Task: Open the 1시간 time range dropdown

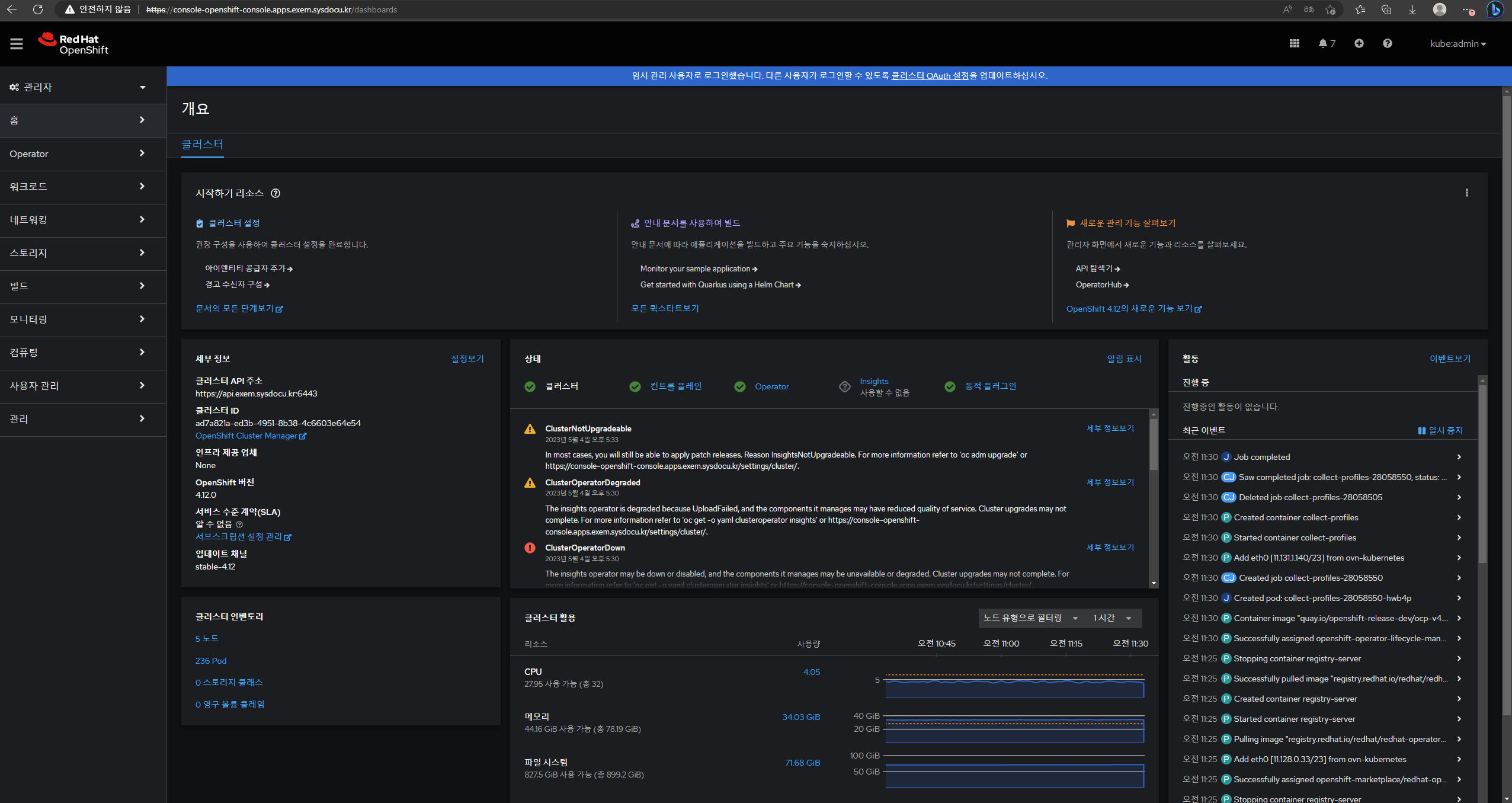Action: 1112,618
